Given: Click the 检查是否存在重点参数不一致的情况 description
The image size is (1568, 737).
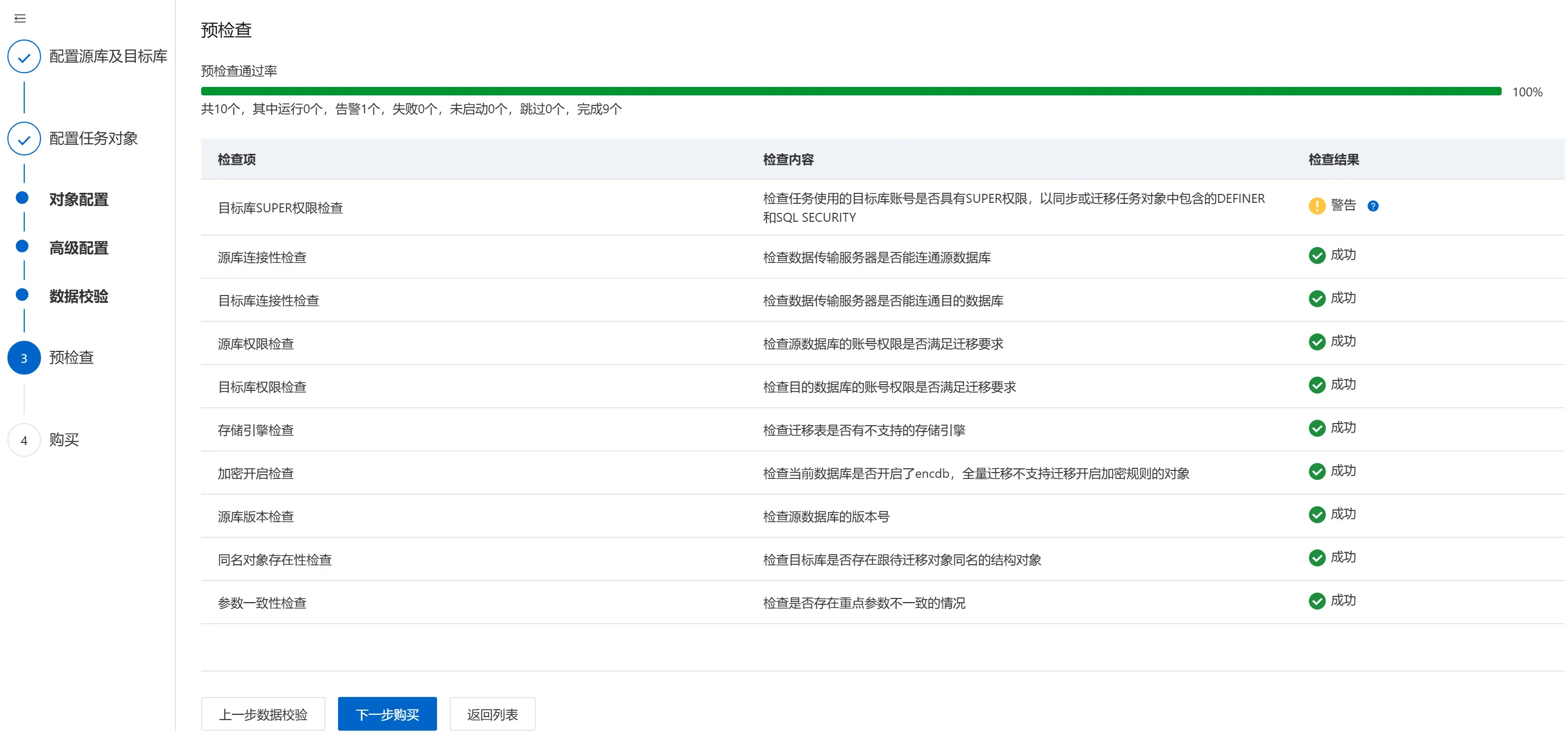Looking at the screenshot, I should (x=864, y=604).
